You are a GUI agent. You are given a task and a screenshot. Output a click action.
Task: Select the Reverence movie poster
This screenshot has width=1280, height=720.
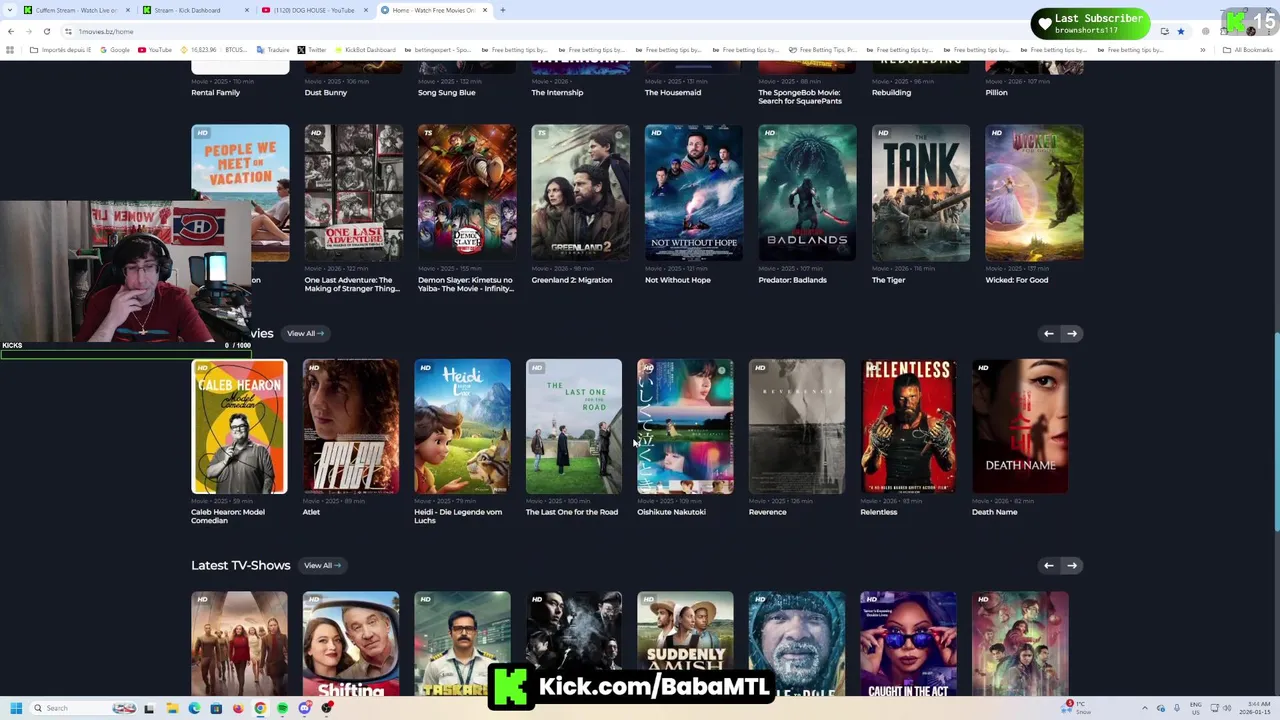point(797,427)
